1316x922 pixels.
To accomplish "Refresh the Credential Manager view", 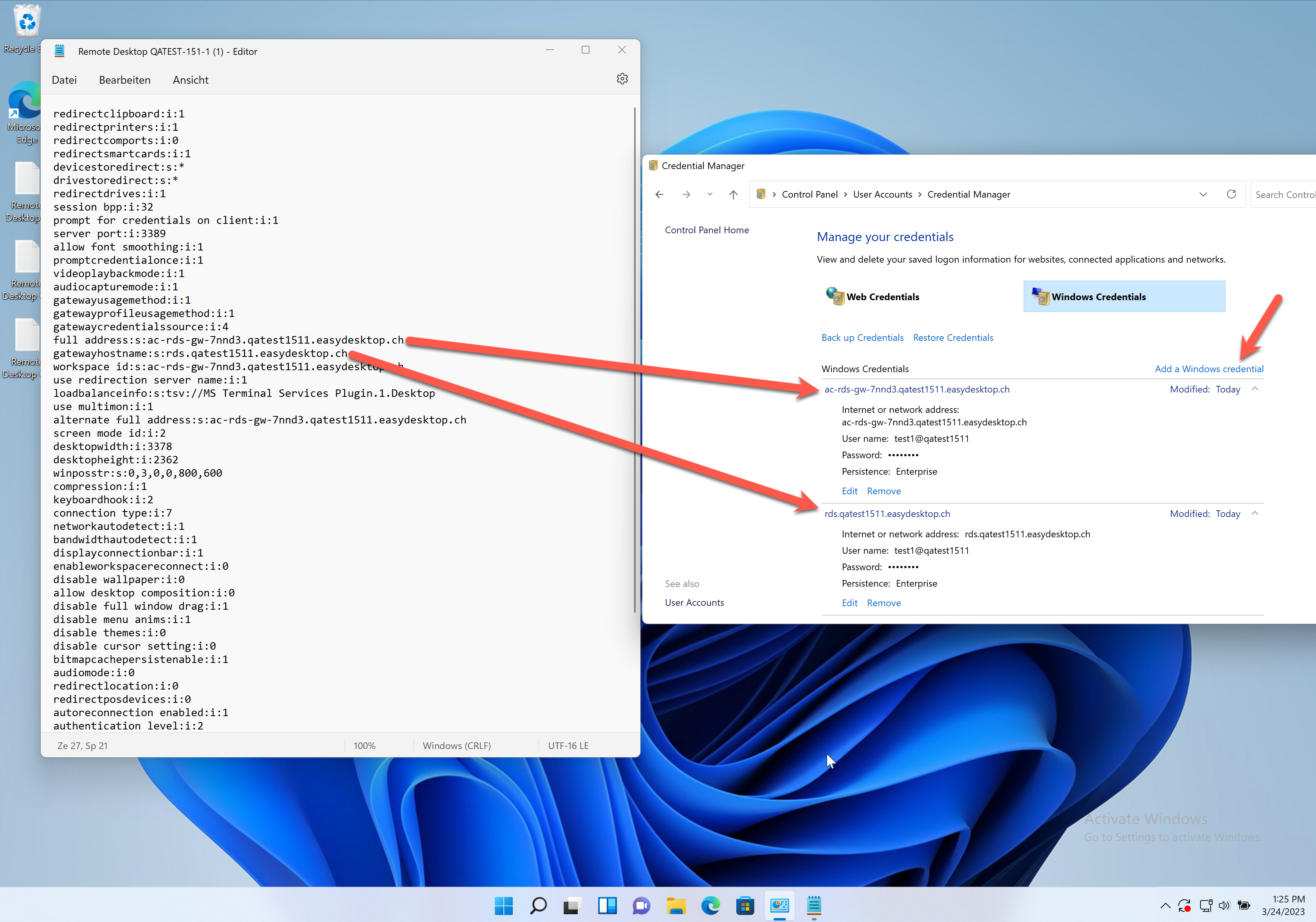I will click(x=1231, y=194).
